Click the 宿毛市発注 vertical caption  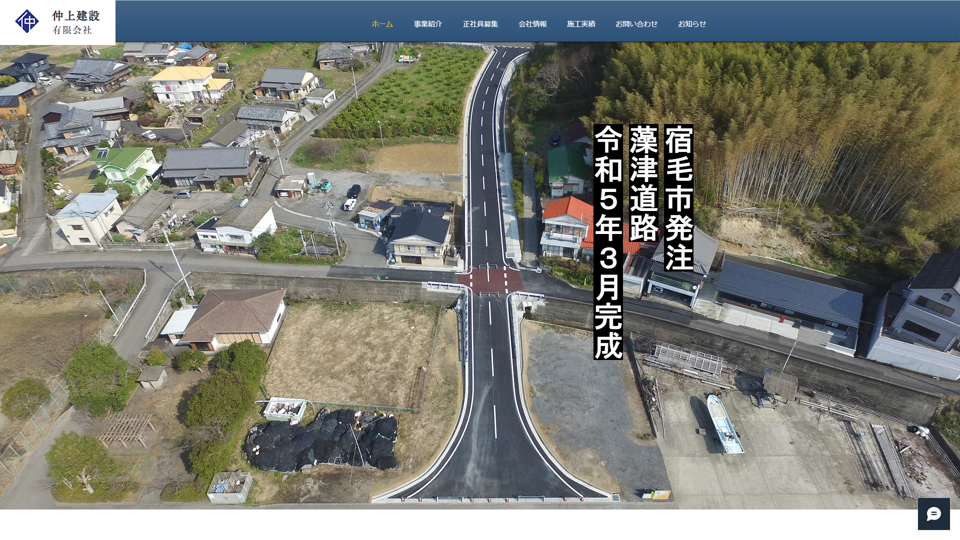pos(679,197)
